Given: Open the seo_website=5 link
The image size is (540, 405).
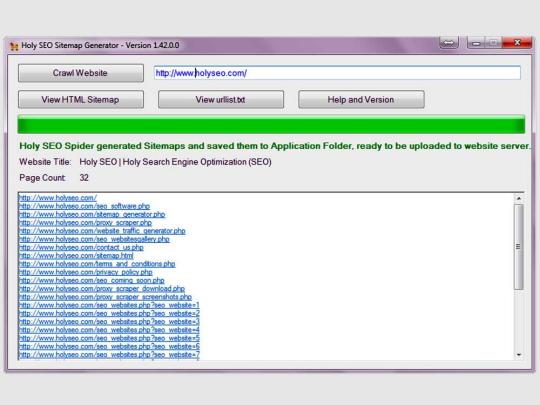Looking at the screenshot, I should click(109, 338).
